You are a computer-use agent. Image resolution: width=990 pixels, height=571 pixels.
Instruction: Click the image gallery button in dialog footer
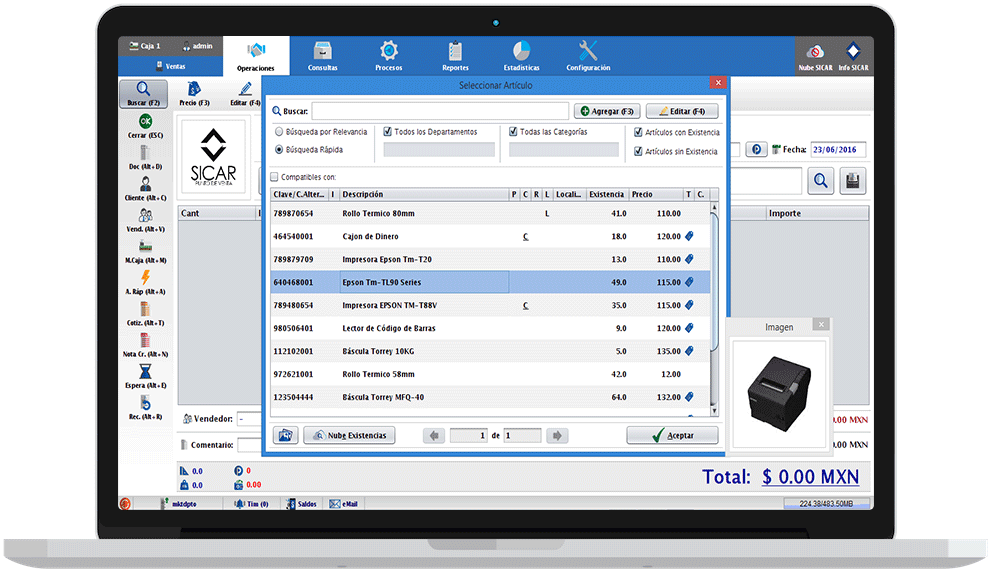[x=285, y=435]
